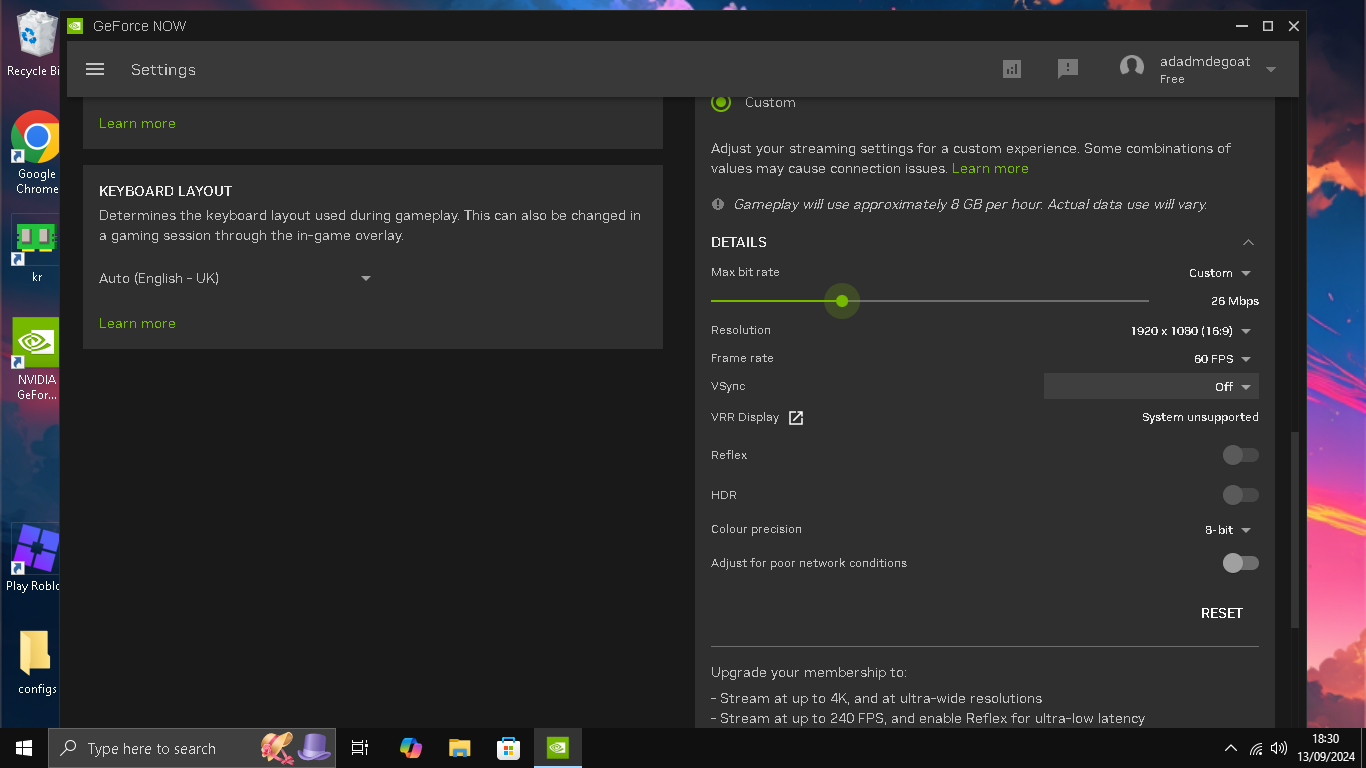This screenshot has width=1366, height=768.
Task: Open the Resolution dropdown
Action: coord(1191,331)
